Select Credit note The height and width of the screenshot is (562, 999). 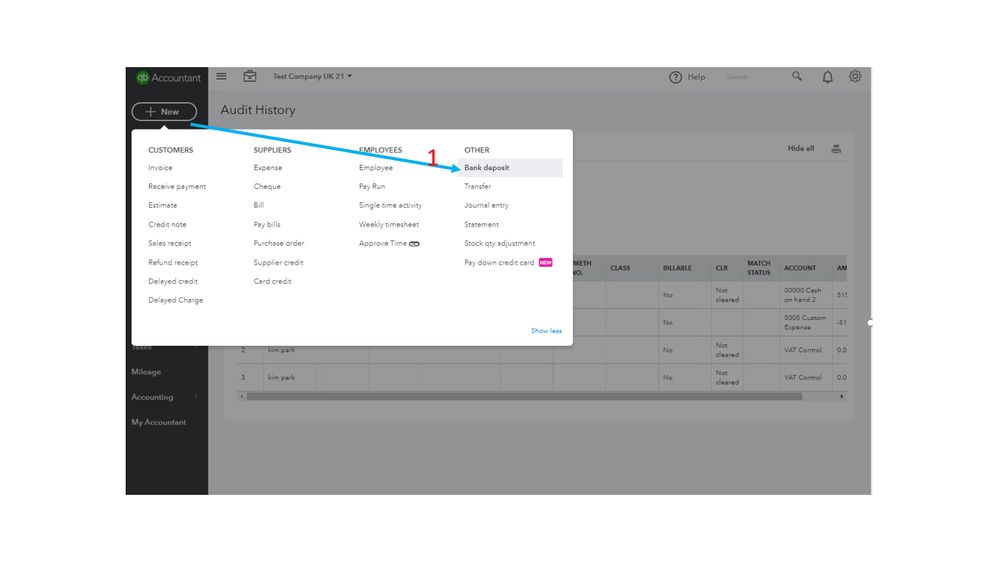[x=167, y=224]
